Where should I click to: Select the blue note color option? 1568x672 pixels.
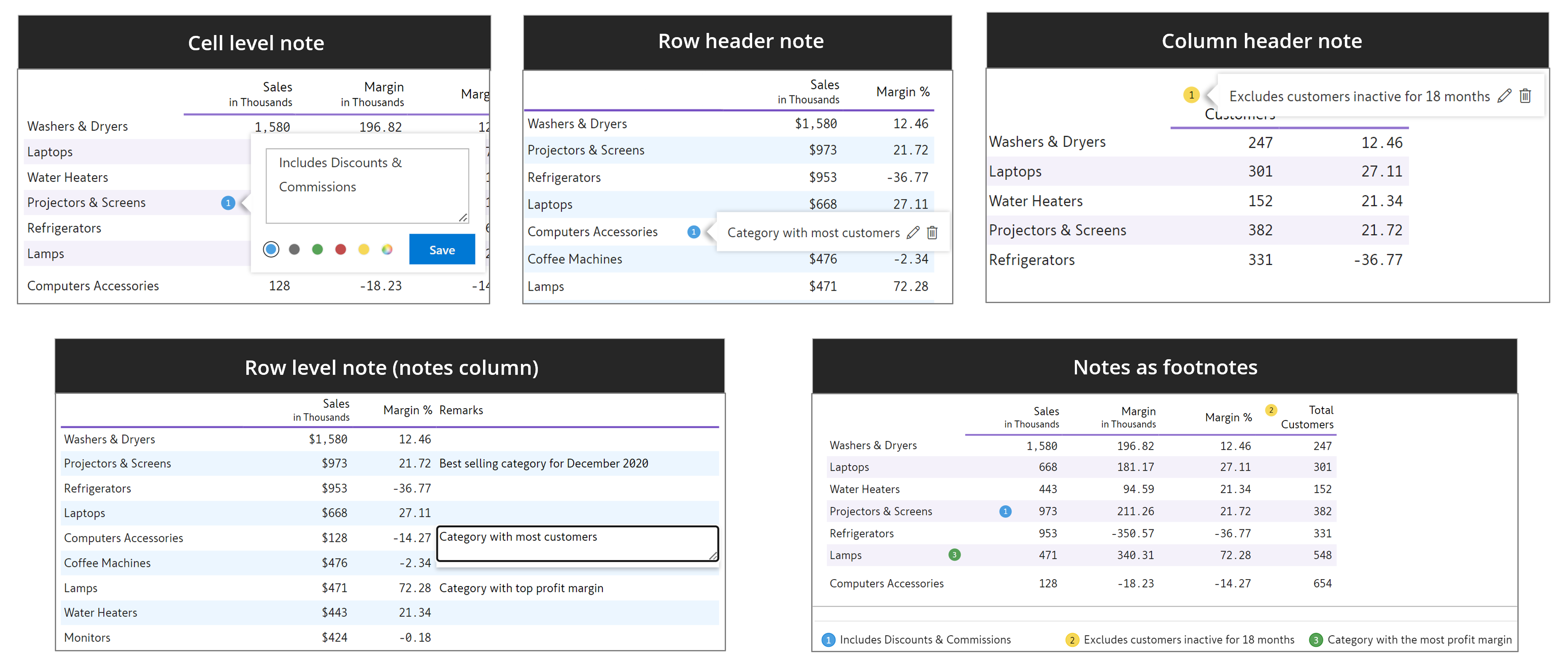[272, 249]
